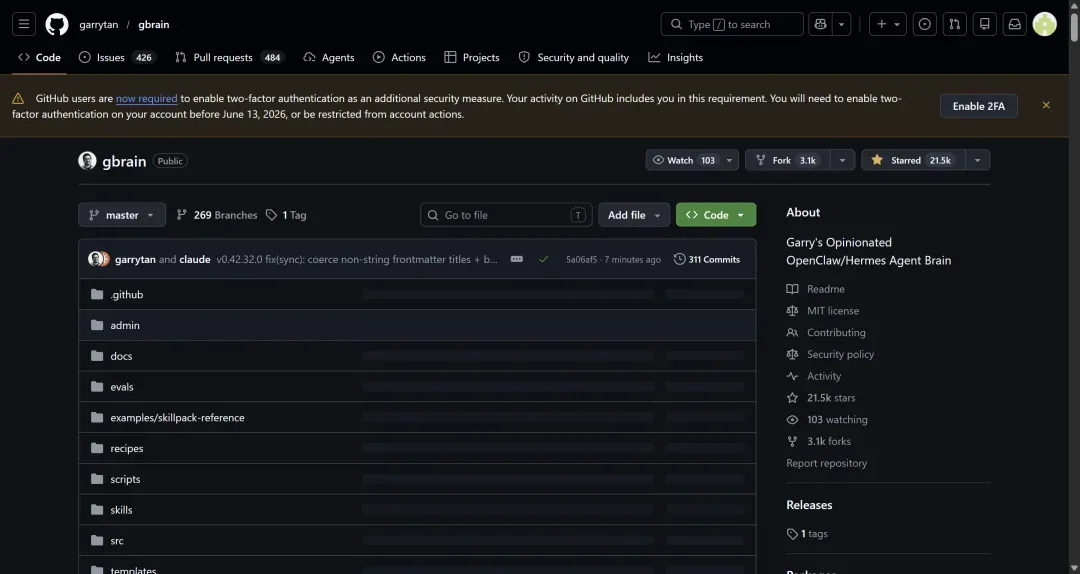1080x574 pixels.
Task: Open the .github folder
Action: tap(127, 294)
